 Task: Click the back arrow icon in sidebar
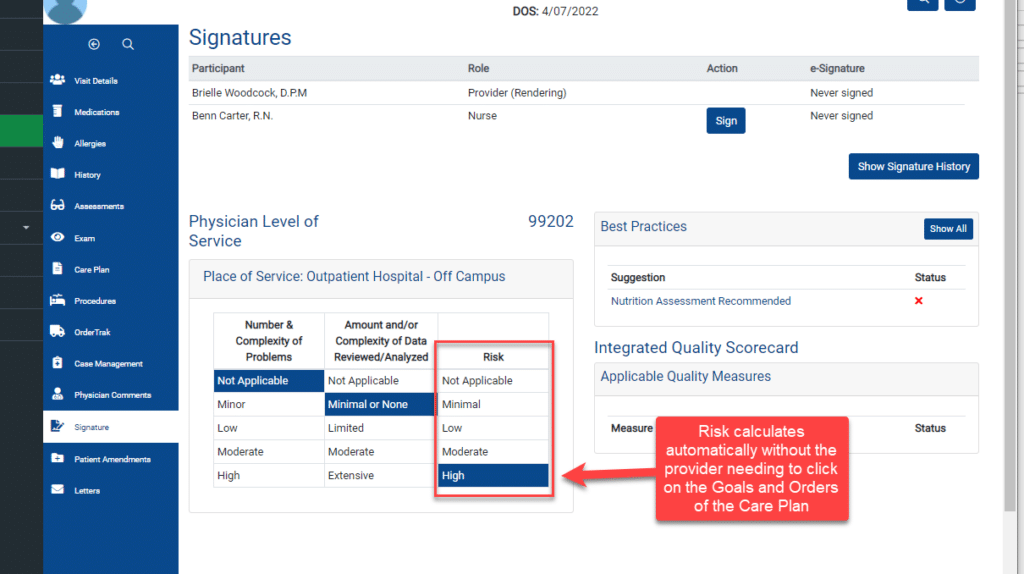94,44
